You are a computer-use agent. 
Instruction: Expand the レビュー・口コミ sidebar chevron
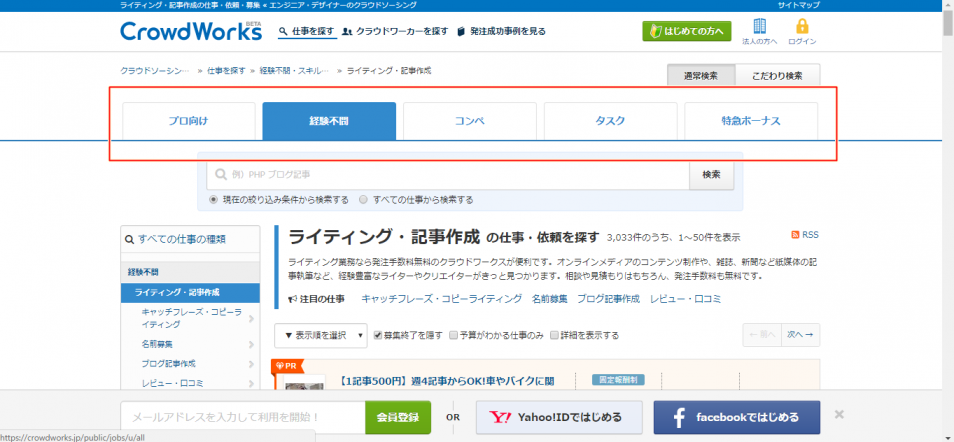point(251,384)
